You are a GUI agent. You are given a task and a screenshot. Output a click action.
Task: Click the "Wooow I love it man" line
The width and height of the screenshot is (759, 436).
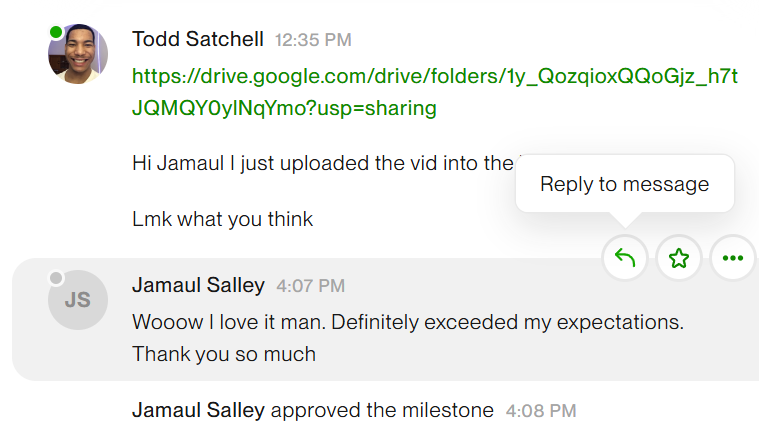[x=407, y=323]
